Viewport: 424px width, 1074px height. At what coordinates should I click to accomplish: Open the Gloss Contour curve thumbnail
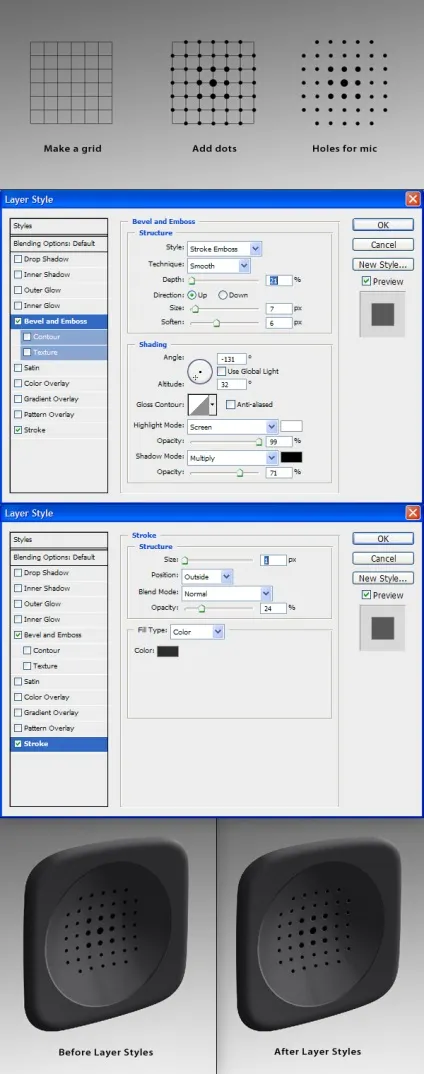199,405
